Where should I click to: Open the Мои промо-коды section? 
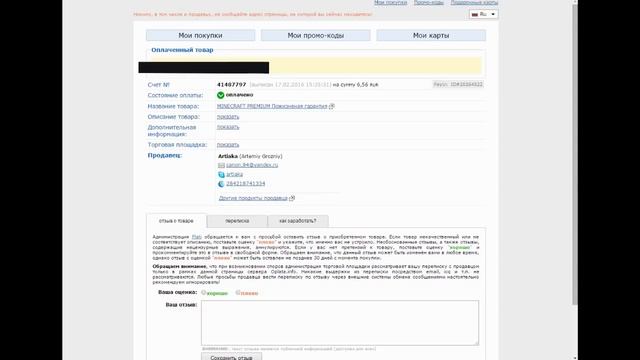[316, 36]
